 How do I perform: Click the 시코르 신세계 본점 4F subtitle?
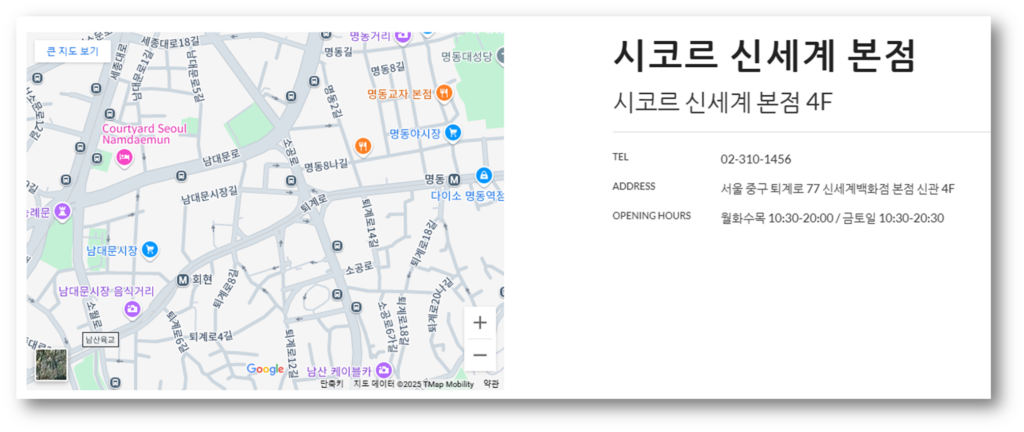pyautogui.click(x=723, y=102)
